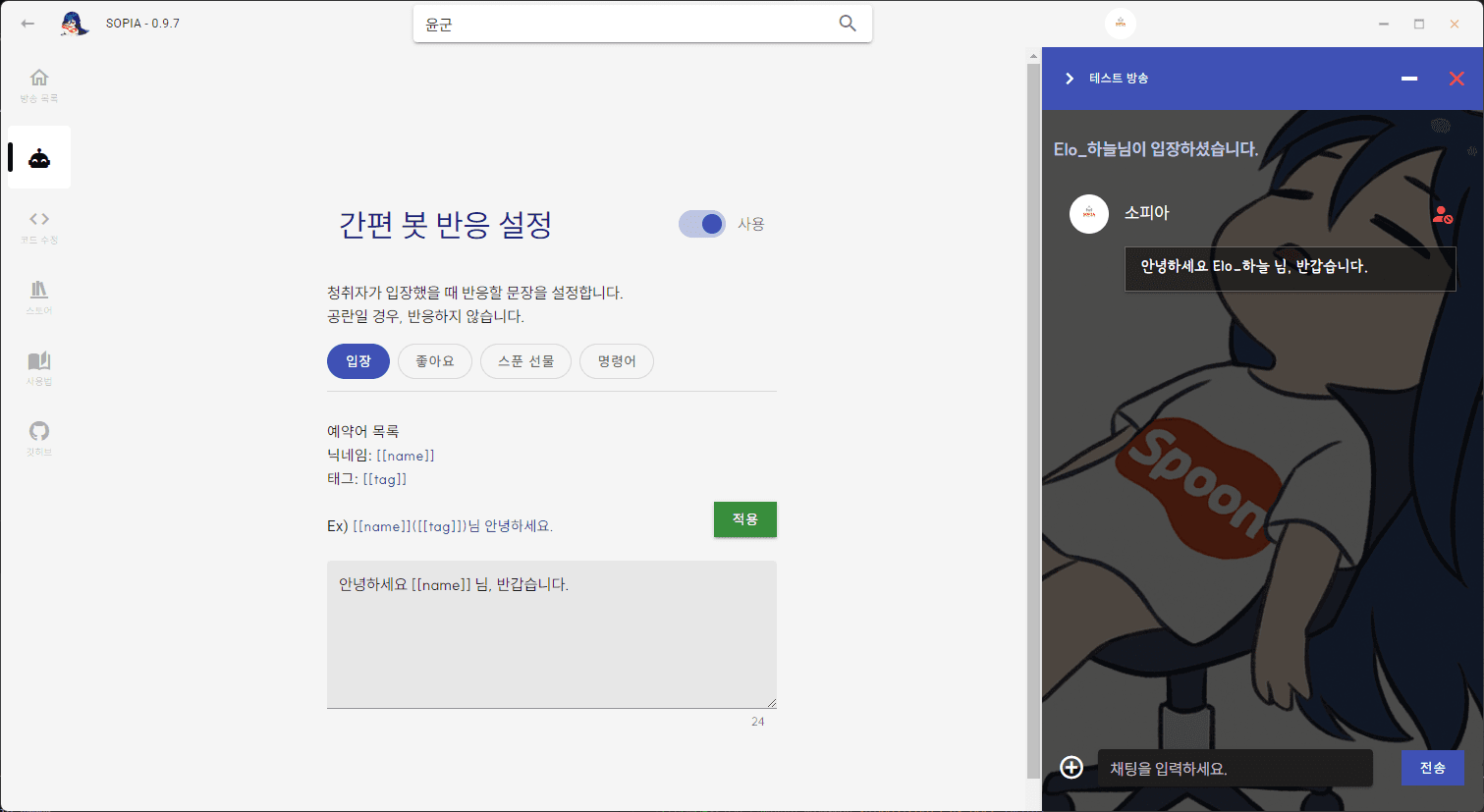Click the 간편 봇 반응 설정 heading
Screen dimensions: 1484x812
445,225
